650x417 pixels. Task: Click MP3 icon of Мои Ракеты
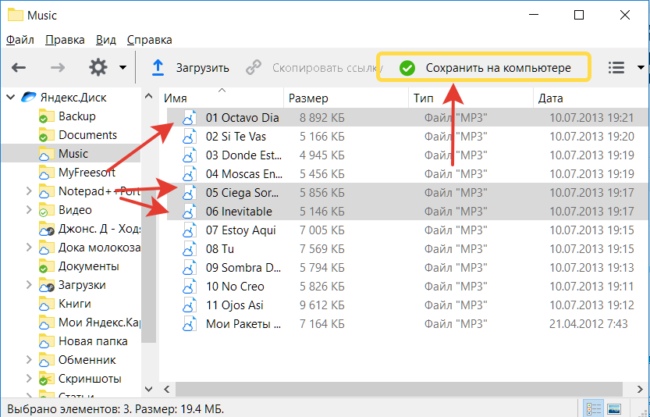189,324
